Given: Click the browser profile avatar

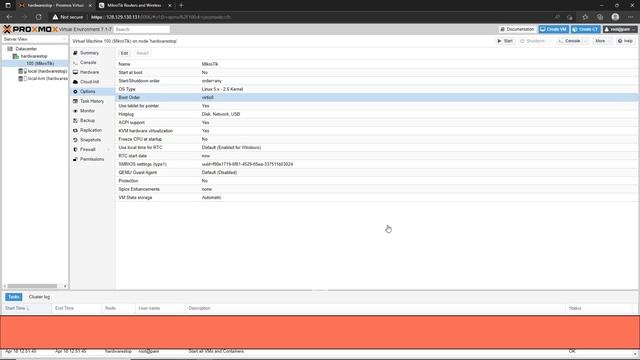Looking at the screenshot, I should (615, 17).
